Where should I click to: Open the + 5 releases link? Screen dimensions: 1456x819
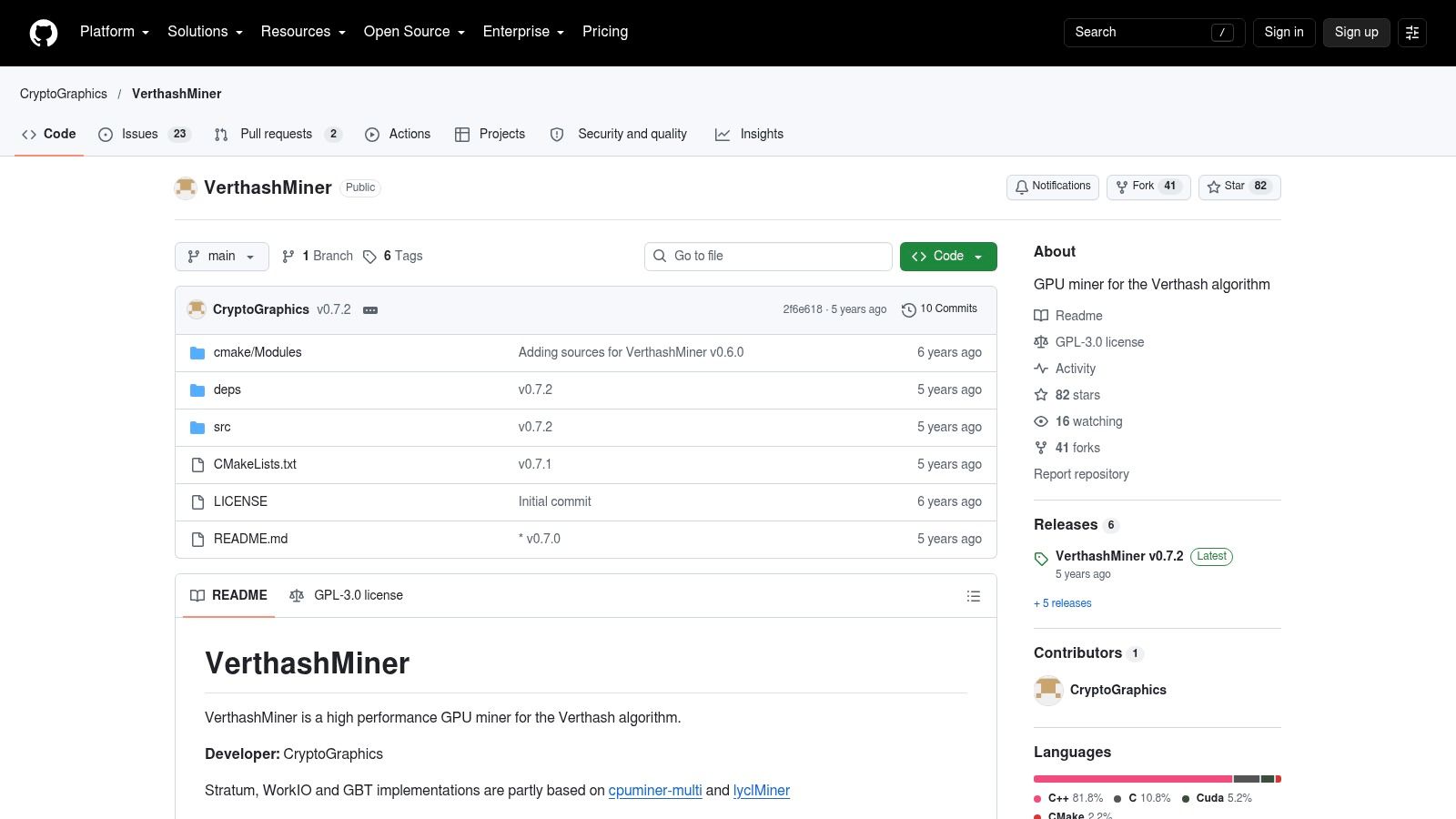click(x=1063, y=603)
